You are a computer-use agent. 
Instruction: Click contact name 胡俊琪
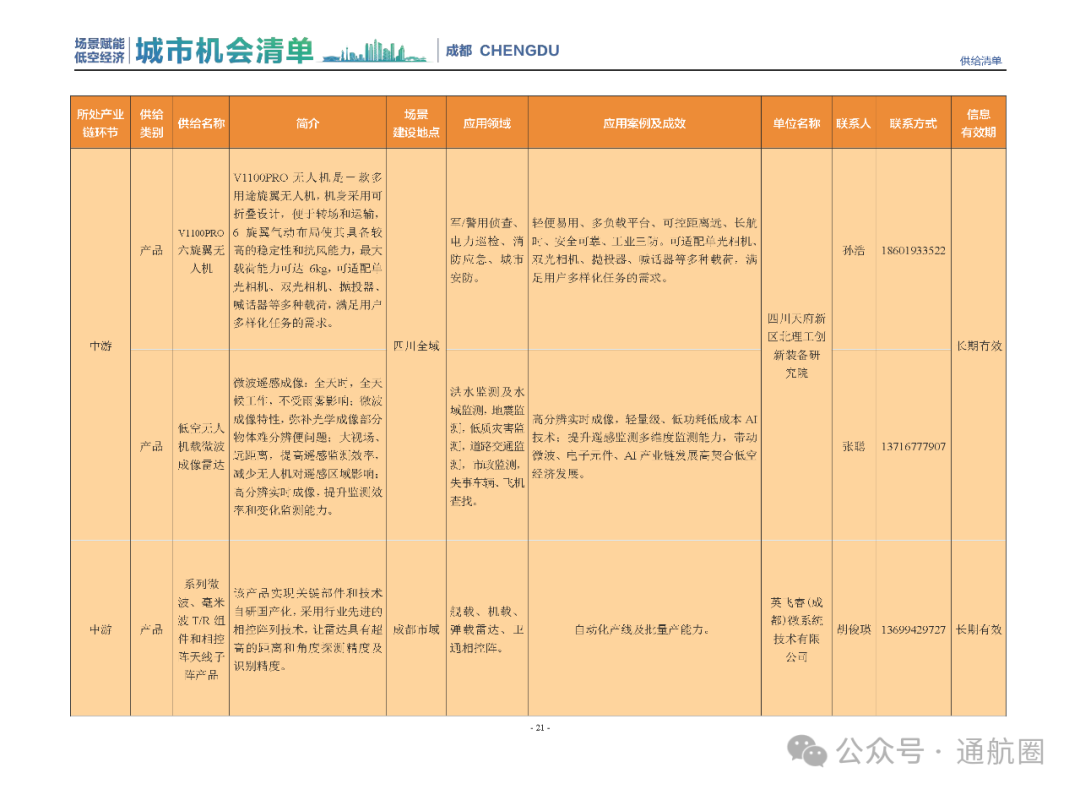(x=853, y=629)
